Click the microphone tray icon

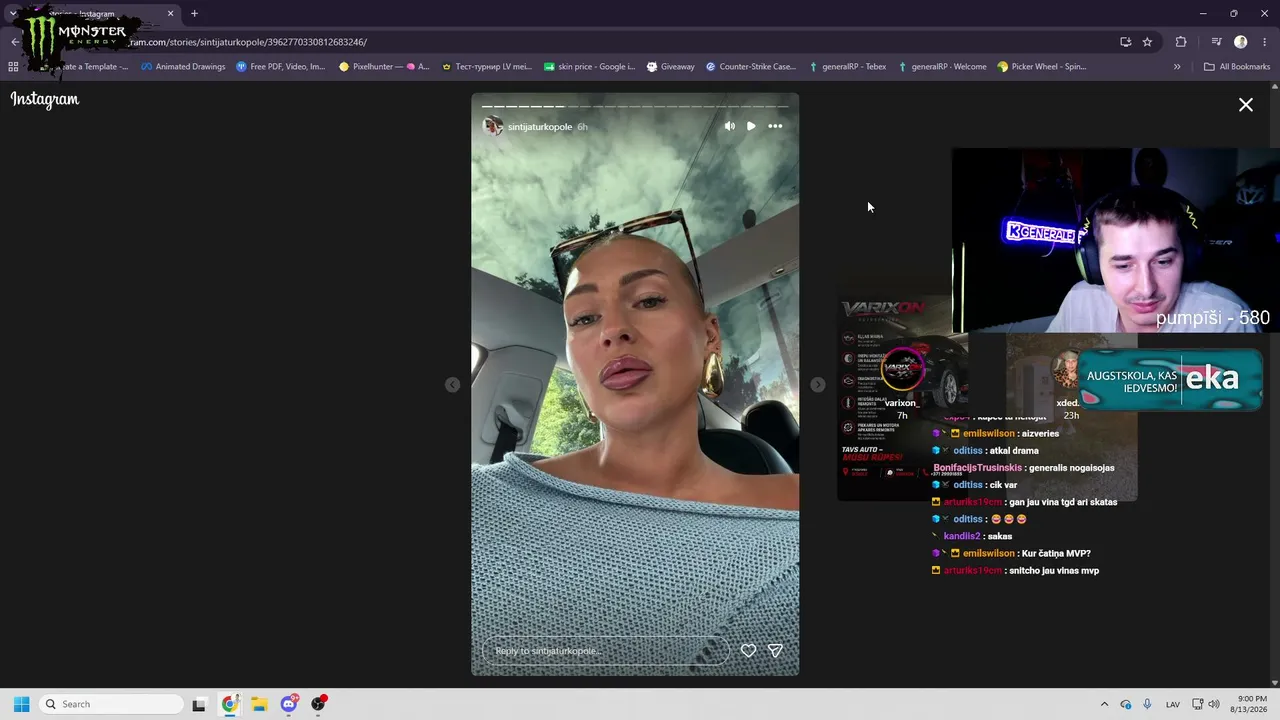[x=1147, y=704]
